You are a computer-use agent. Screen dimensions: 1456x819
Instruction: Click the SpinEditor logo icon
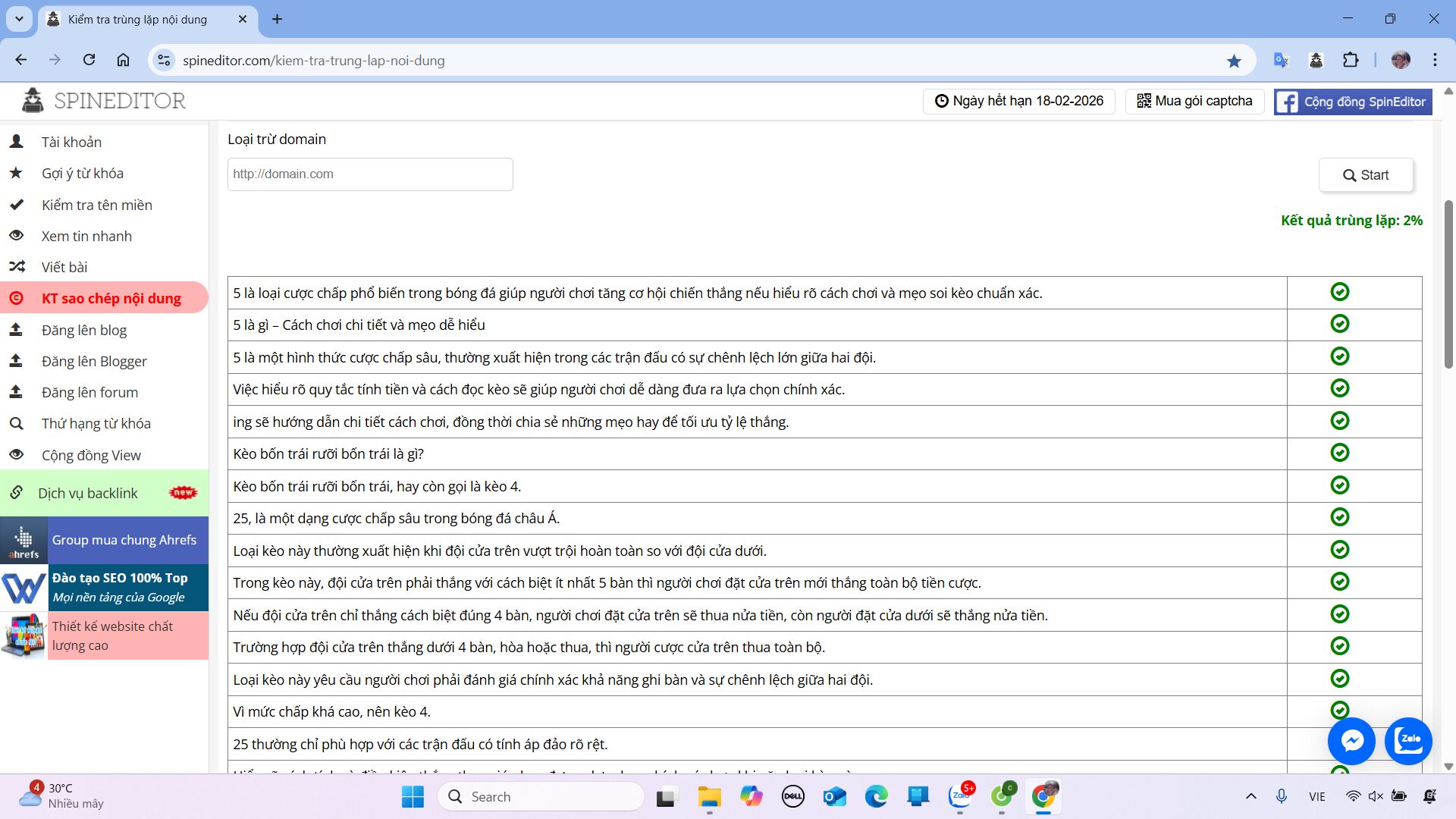coord(33,100)
